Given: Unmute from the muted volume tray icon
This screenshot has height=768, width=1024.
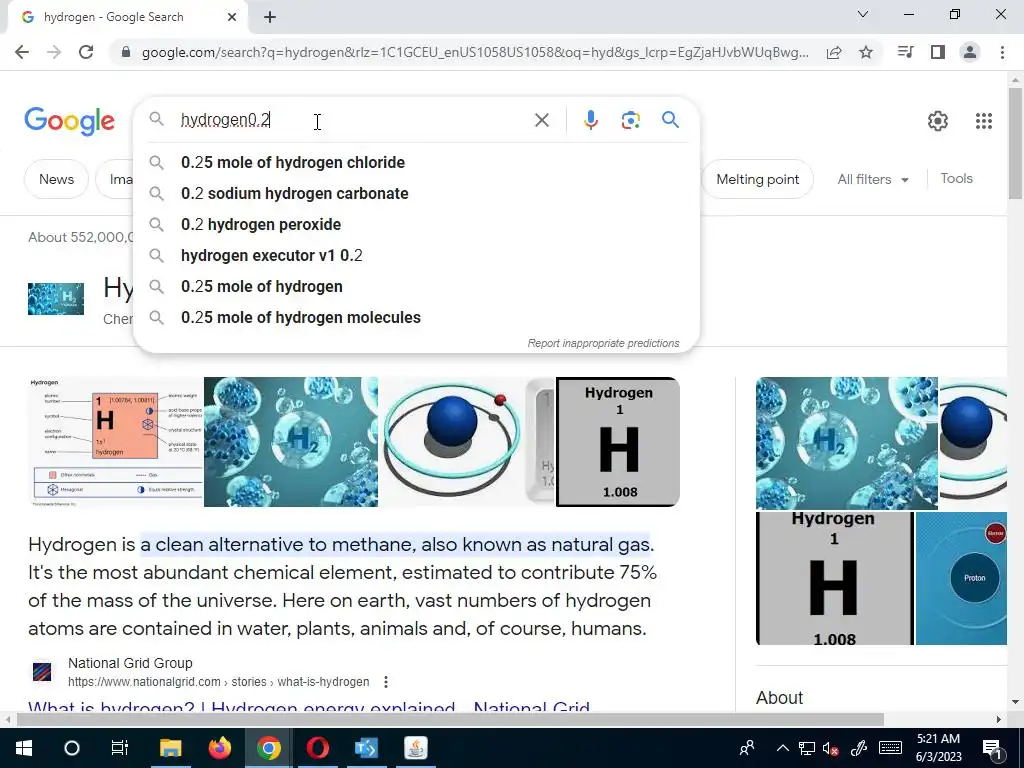Looking at the screenshot, I should pos(831,748).
